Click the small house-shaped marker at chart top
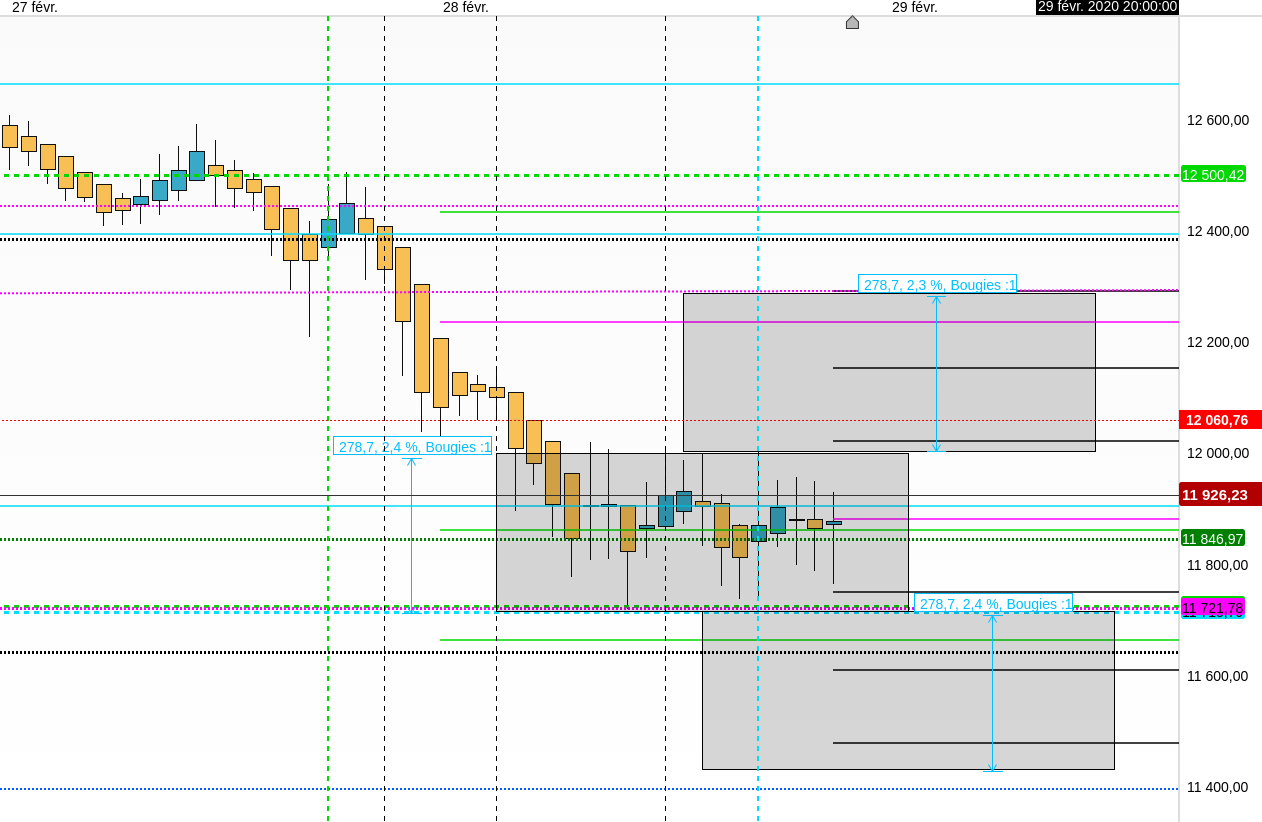 click(x=852, y=22)
